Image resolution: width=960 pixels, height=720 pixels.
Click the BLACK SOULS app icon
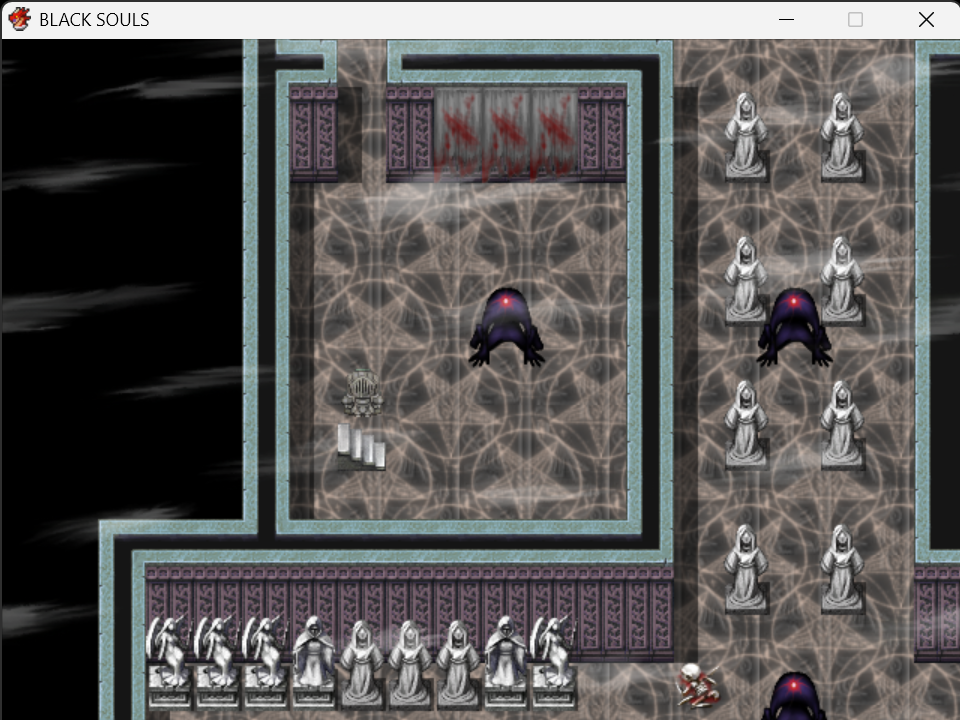coord(20,20)
